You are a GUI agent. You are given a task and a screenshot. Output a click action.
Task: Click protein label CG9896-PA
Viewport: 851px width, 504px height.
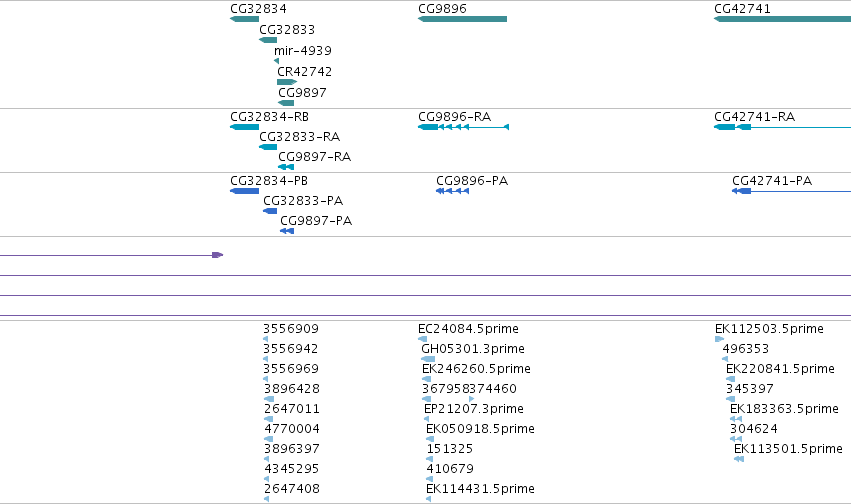[472, 181]
